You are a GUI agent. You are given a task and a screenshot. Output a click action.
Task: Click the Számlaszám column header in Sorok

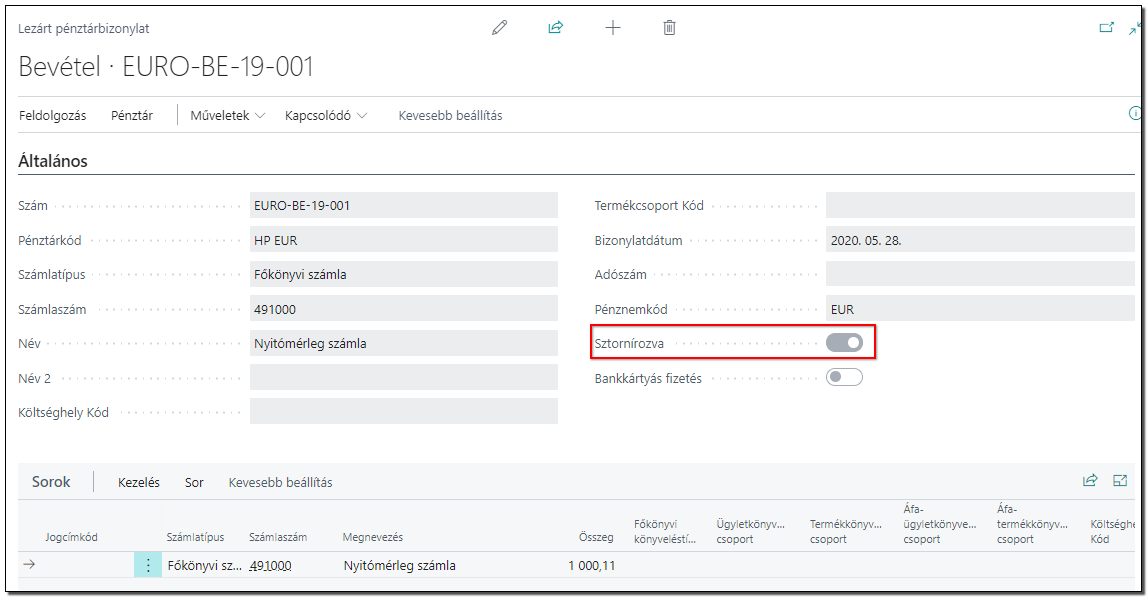click(277, 537)
